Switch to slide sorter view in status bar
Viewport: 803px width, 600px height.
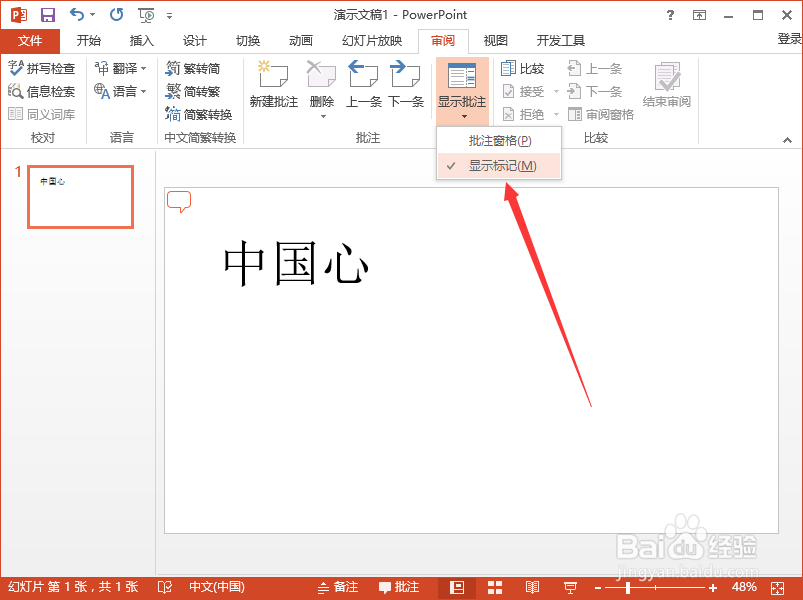point(494,587)
